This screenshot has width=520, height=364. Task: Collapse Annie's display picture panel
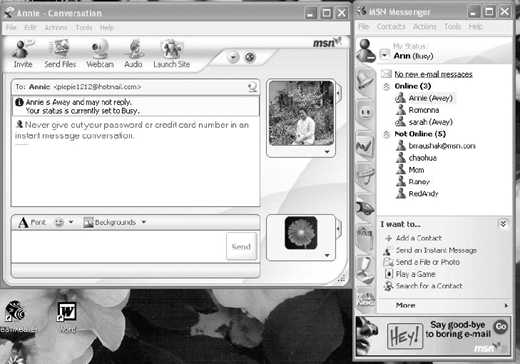click(338, 92)
